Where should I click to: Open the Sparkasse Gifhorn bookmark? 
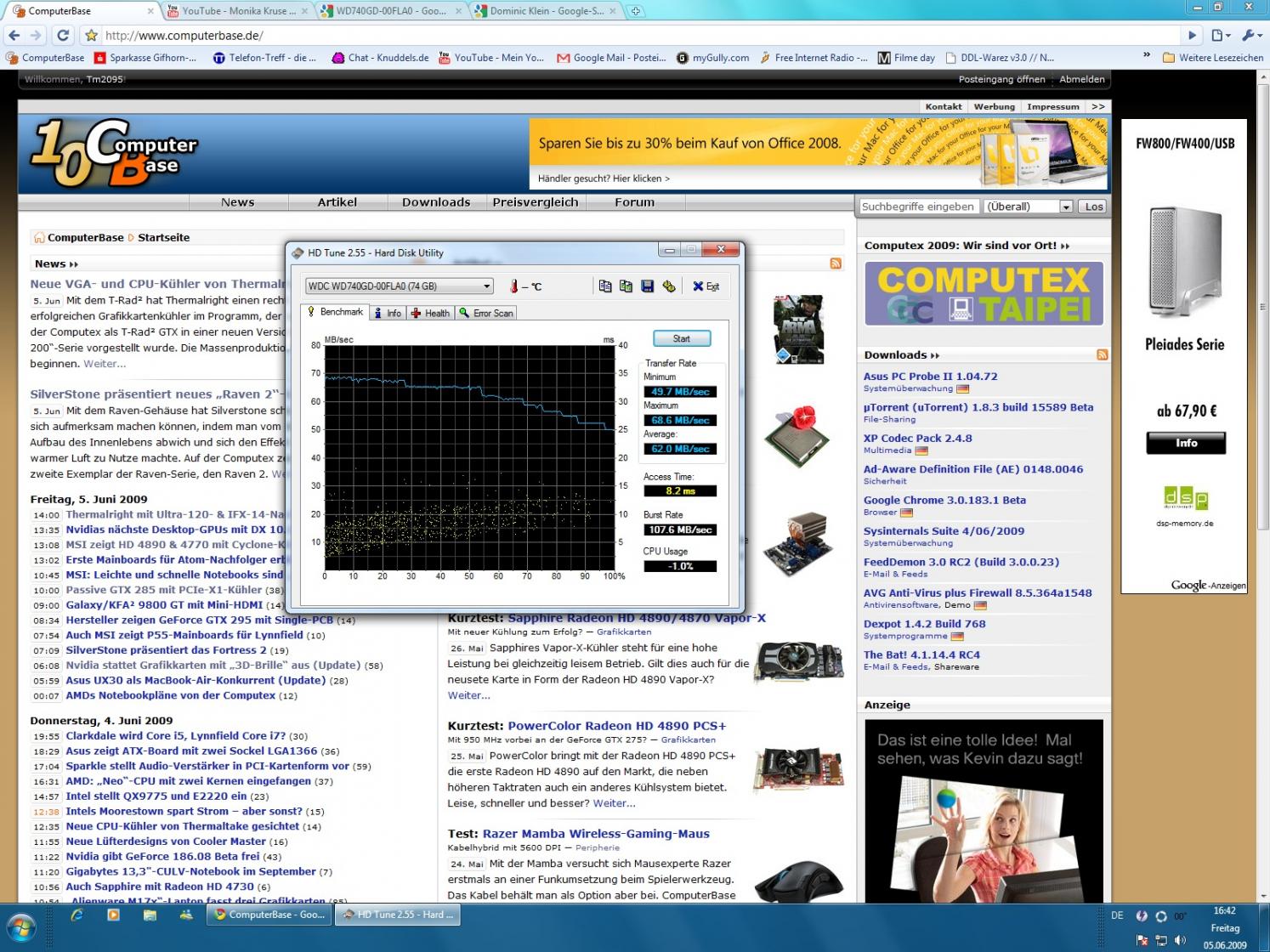(x=145, y=58)
